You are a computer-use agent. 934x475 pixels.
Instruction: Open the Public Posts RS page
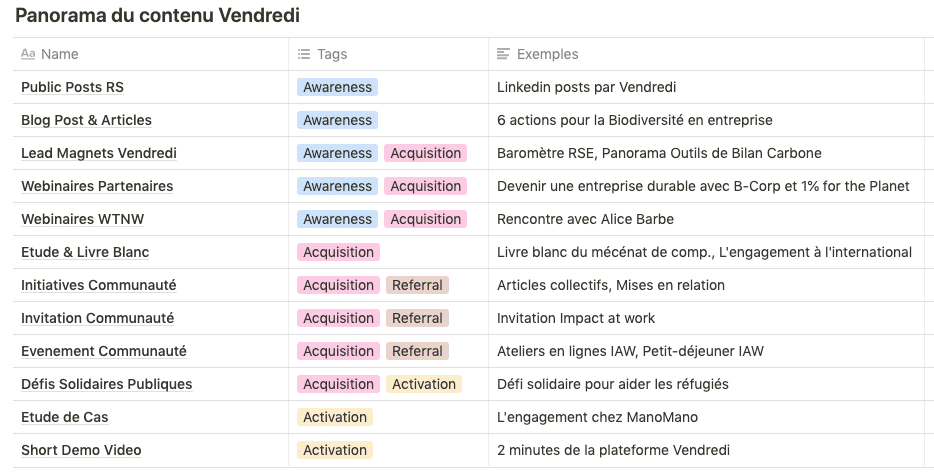click(x=72, y=87)
